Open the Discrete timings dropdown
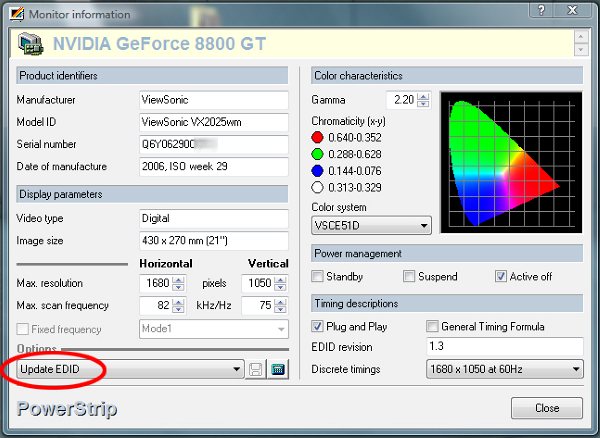600x438 pixels. click(x=505, y=369)
